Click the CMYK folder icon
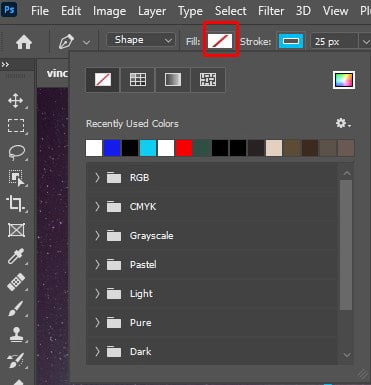 click(x=114, y=207)
